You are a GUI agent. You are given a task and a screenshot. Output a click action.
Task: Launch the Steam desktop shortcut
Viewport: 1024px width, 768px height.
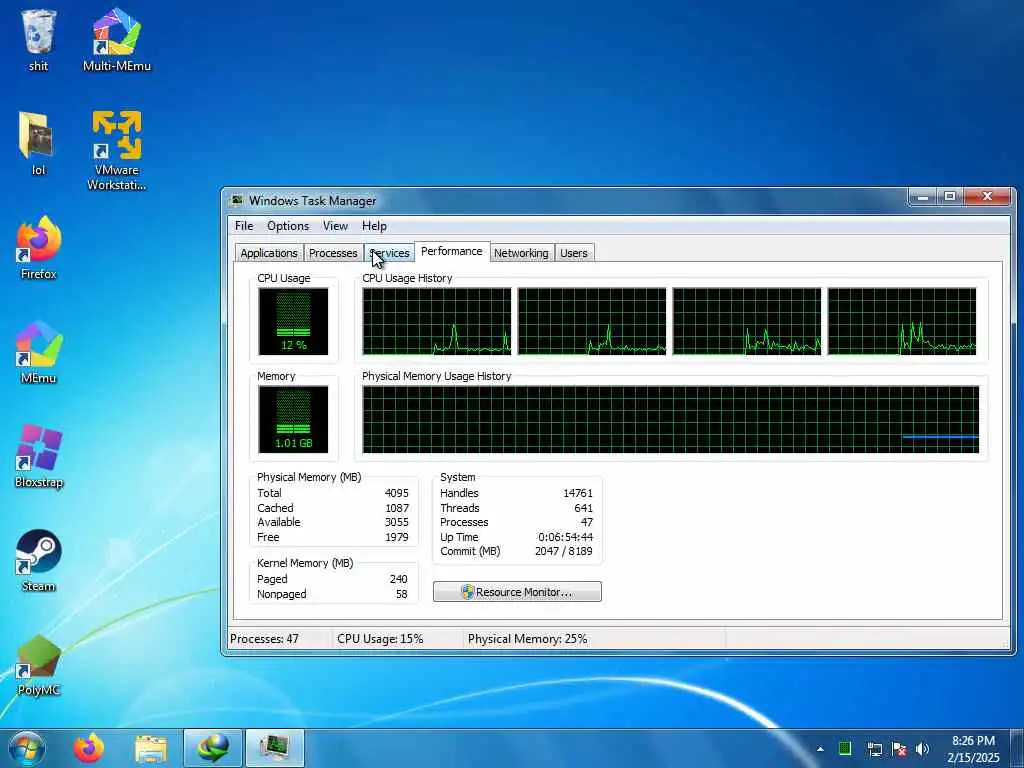tap(39, 560)
